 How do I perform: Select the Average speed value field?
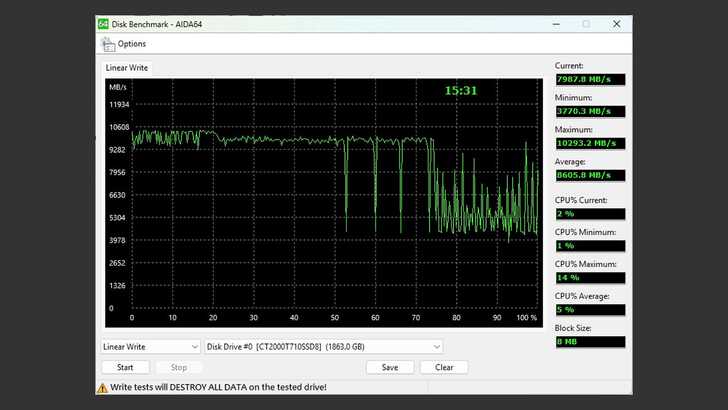[x=590, y=175]
